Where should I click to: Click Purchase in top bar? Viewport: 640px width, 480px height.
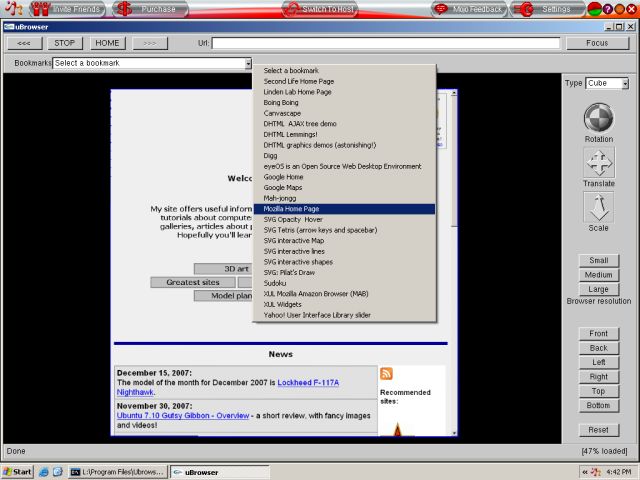click(150, 9)
